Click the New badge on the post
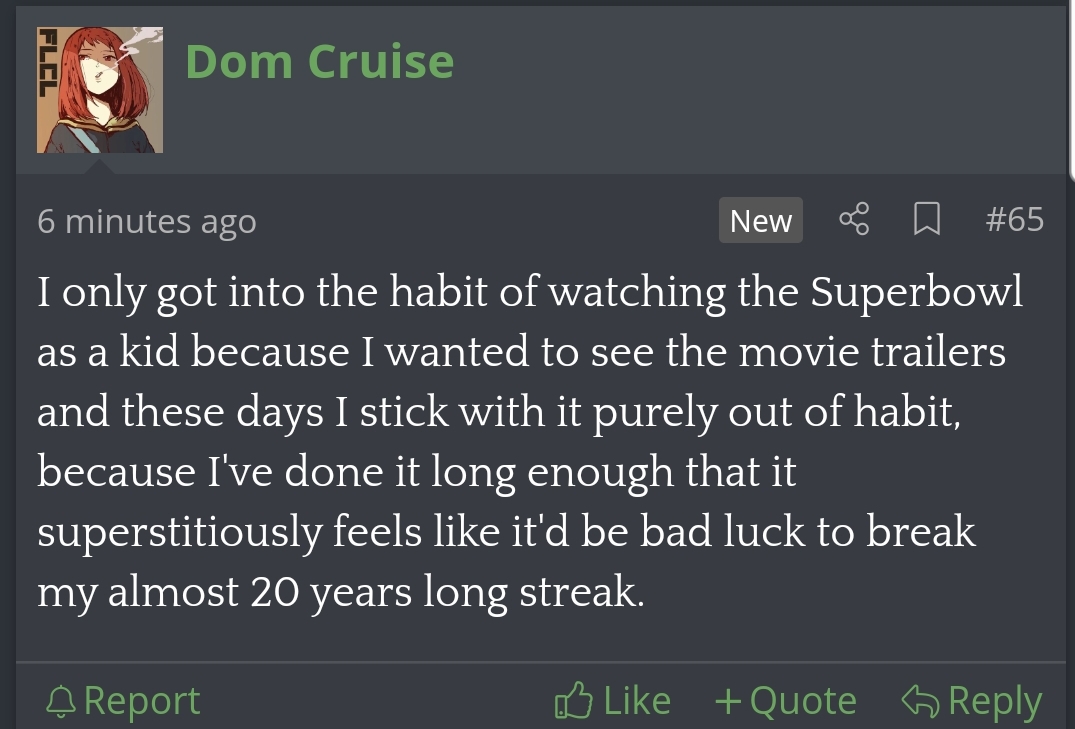Image resolution: width=1075 pixels, height=729 pixels. point(760,220)
